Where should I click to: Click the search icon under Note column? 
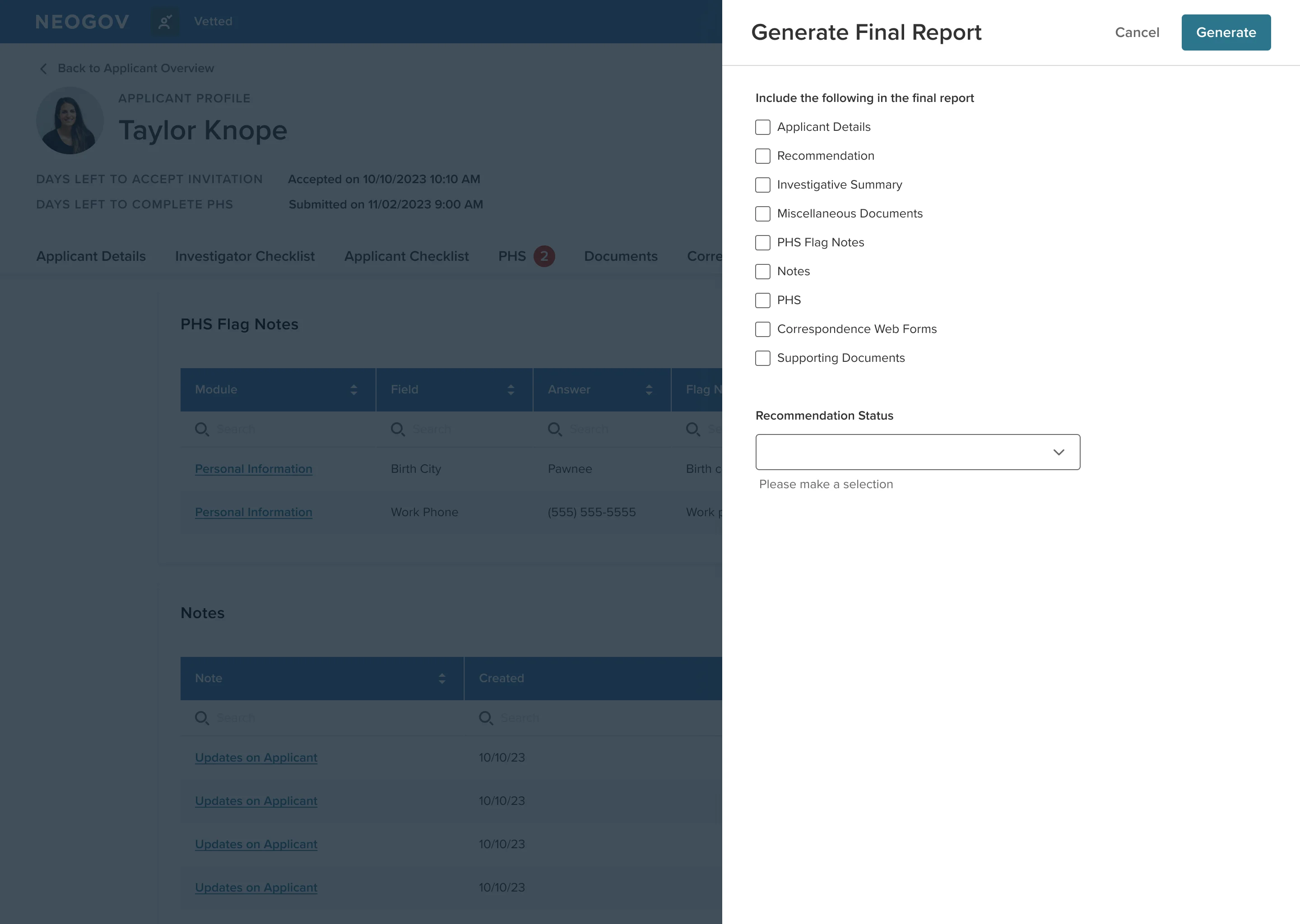202,718
